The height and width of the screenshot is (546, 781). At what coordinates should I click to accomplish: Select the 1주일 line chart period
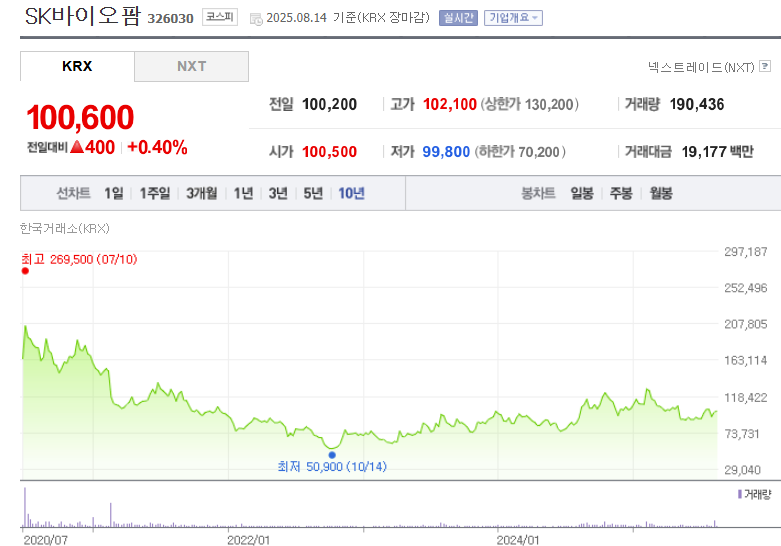155,193
